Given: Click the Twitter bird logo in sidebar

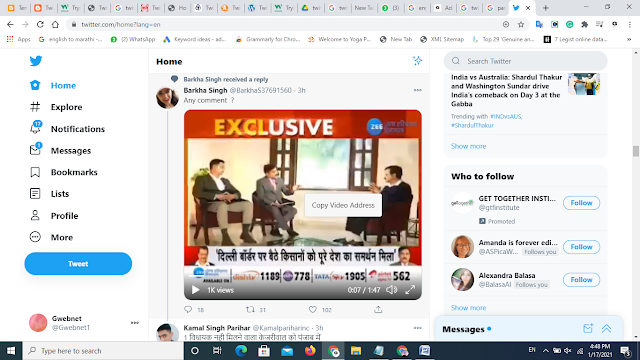Looking at the screenshot, I should coord(36,61).
